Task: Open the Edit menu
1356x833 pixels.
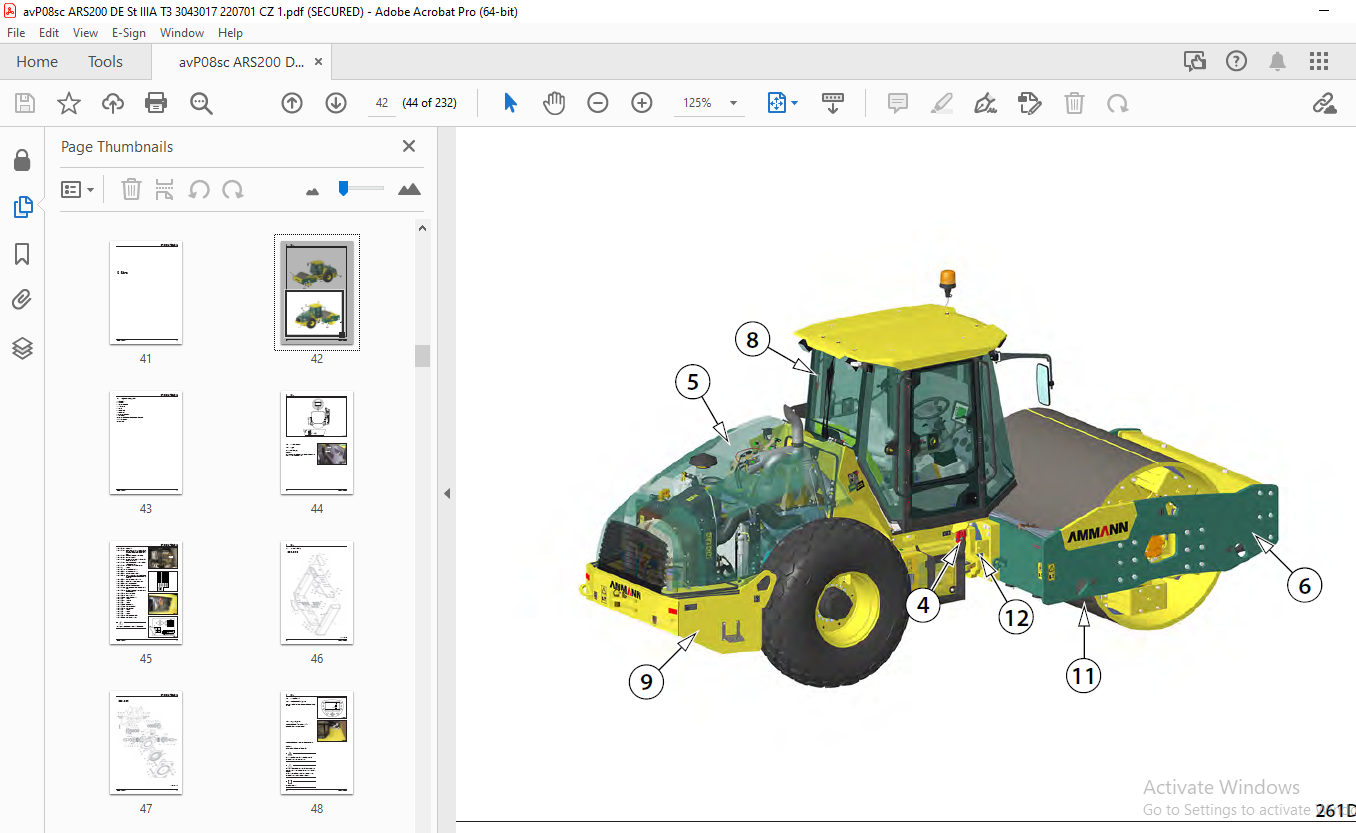Action: coord(49,33)
